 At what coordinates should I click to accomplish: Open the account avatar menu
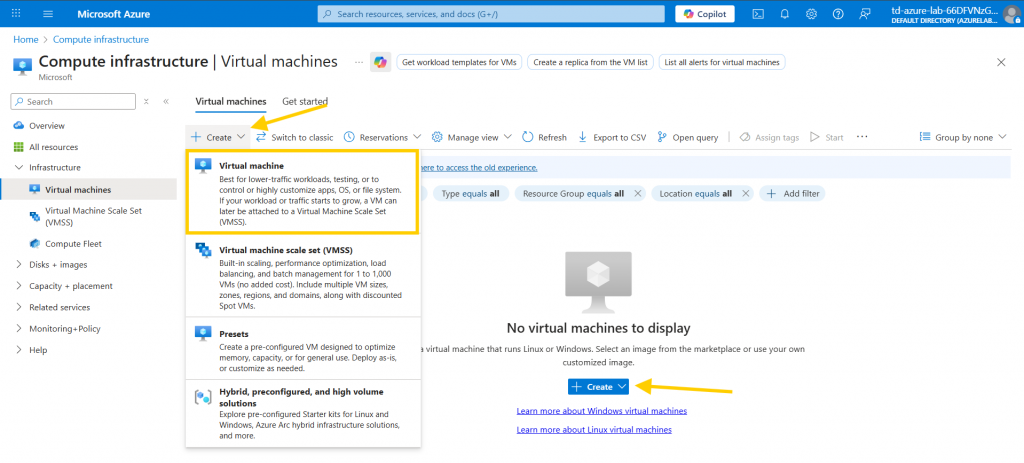[1011, 14]
